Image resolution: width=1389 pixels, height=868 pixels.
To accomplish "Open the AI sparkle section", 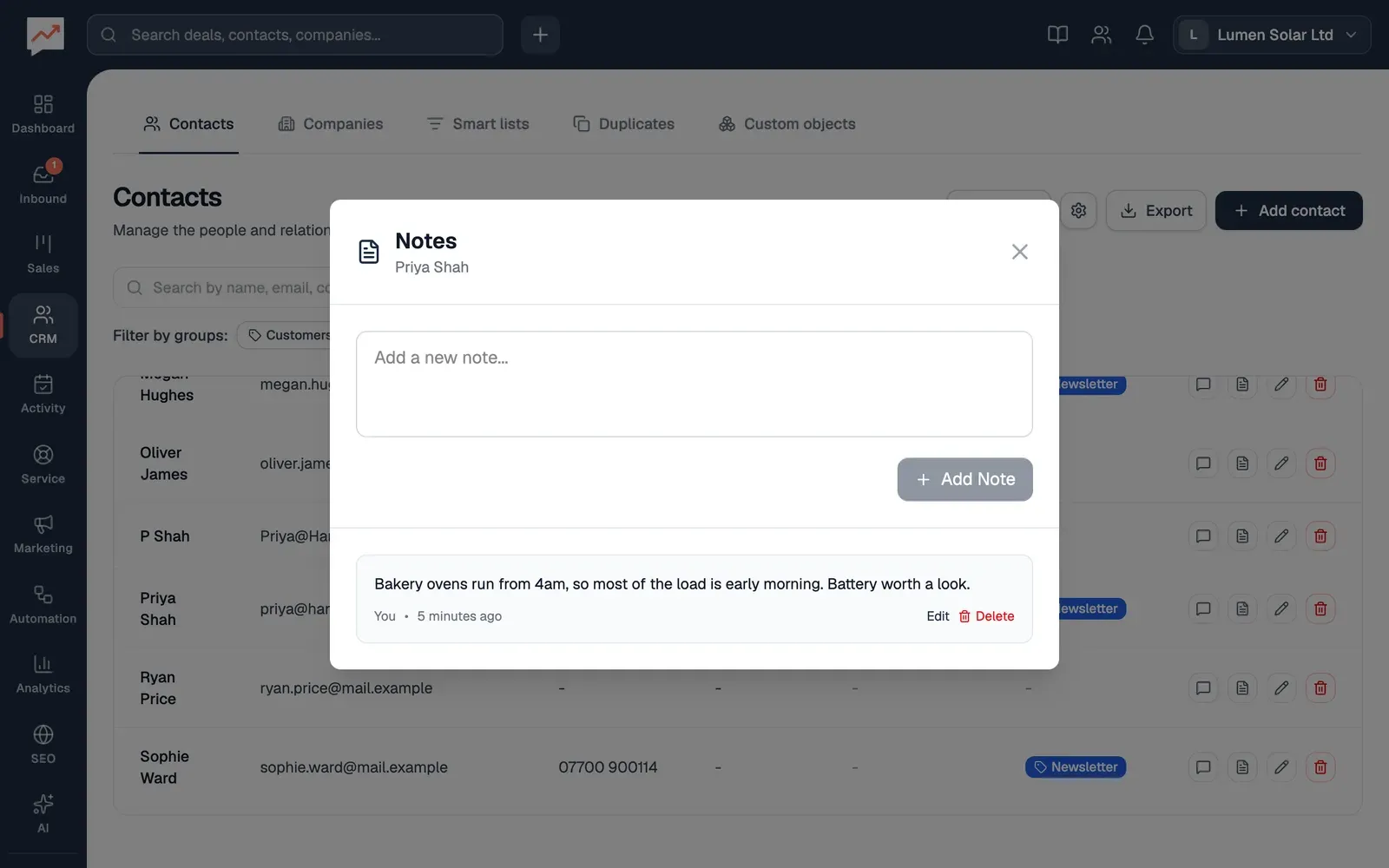I will (43, 814).
